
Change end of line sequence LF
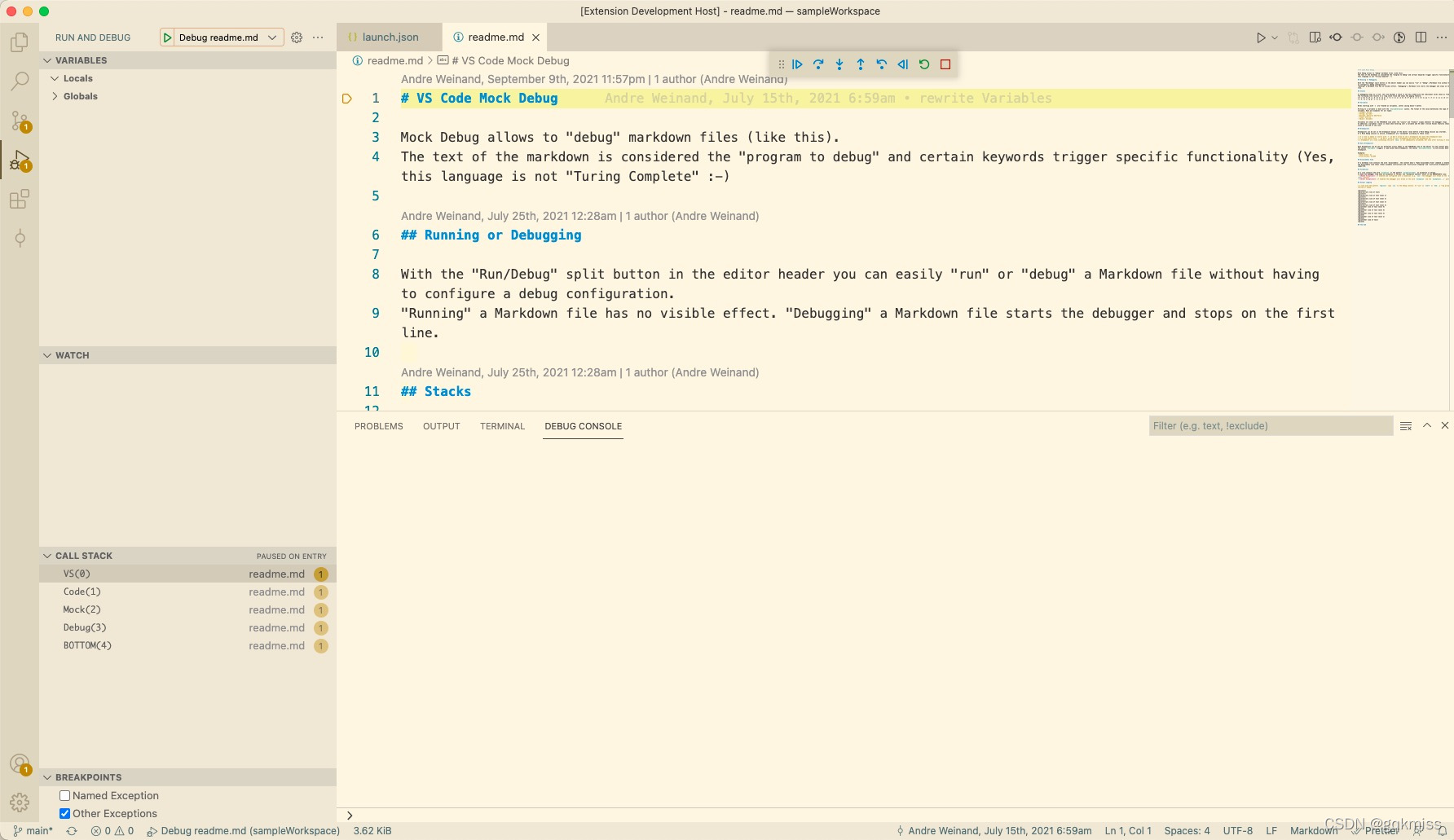(x=1271, y=831)
